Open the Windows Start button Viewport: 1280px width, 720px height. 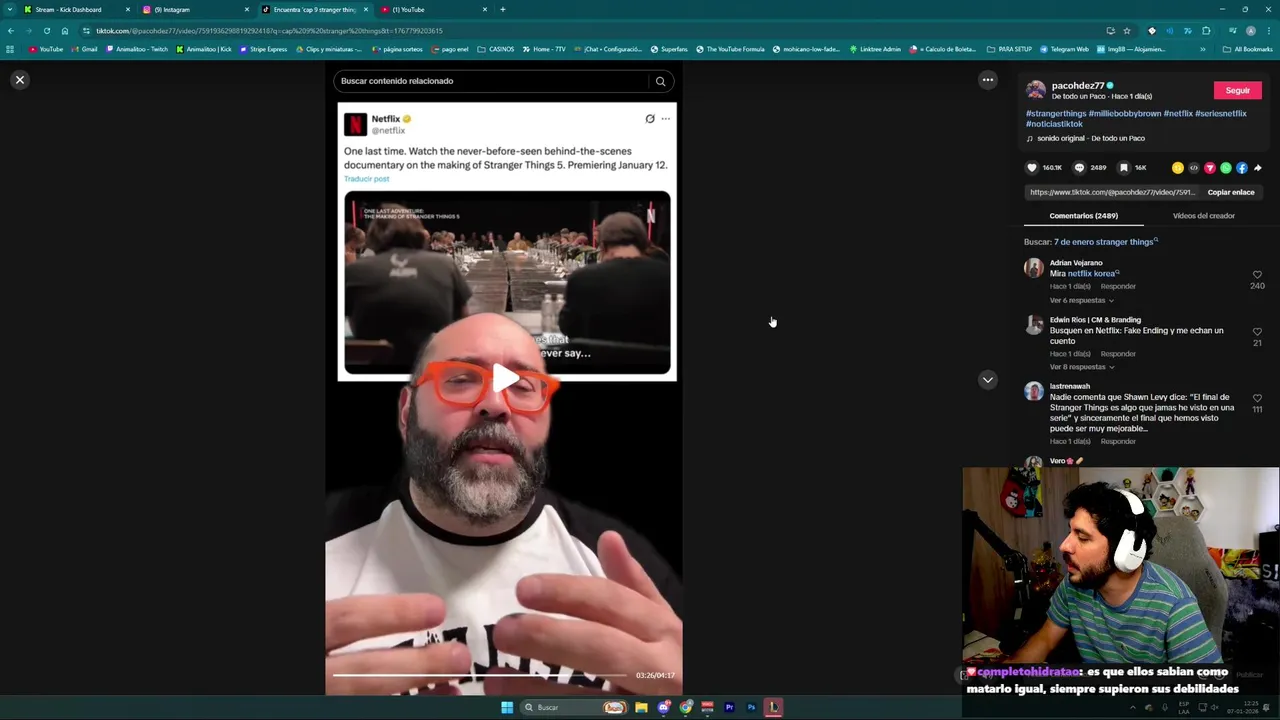[507, 707]
